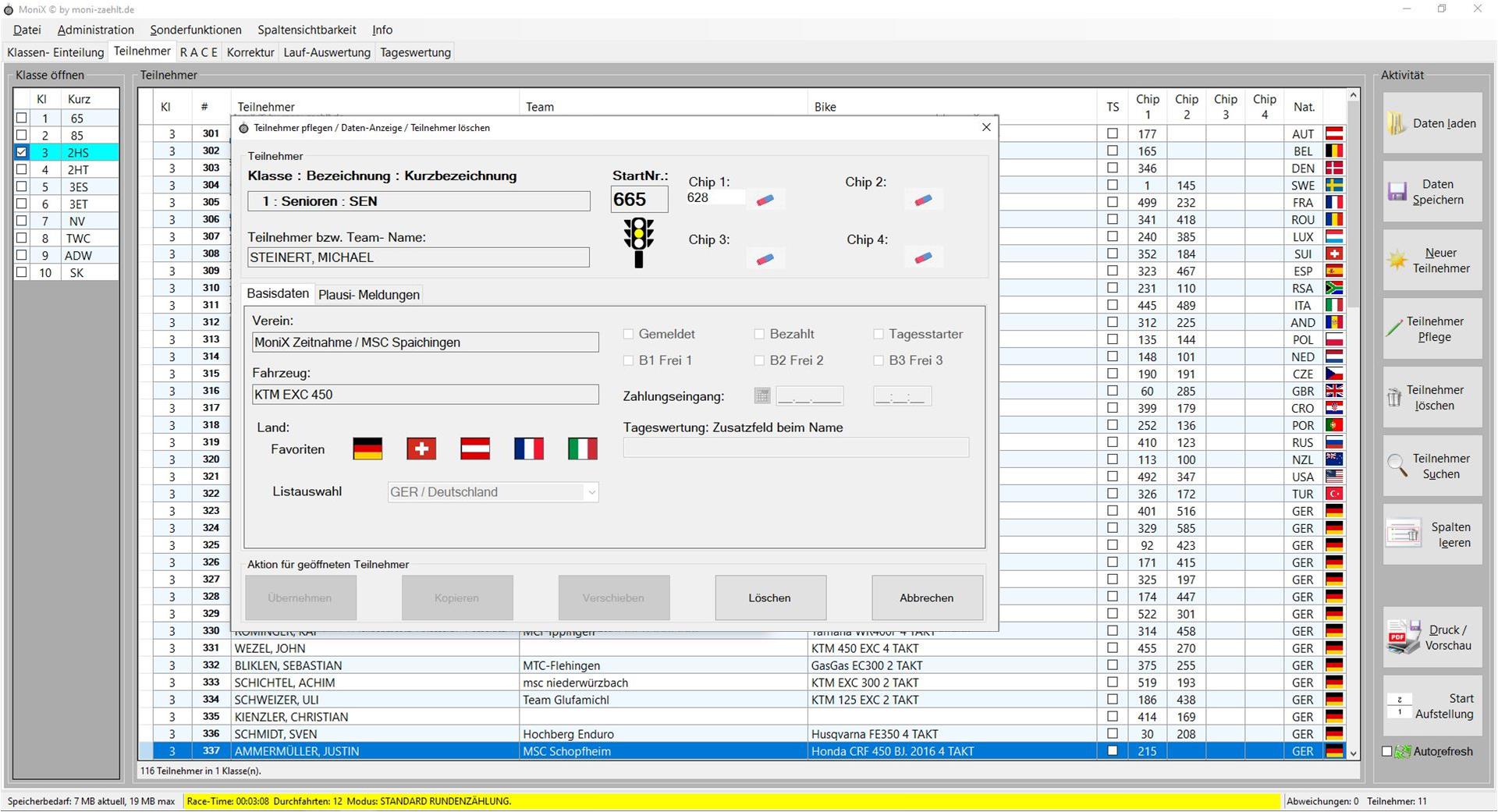This screenshot has width=1498, height=812.
Task: Switch to the R A C E tab
Action: point(198,52)
